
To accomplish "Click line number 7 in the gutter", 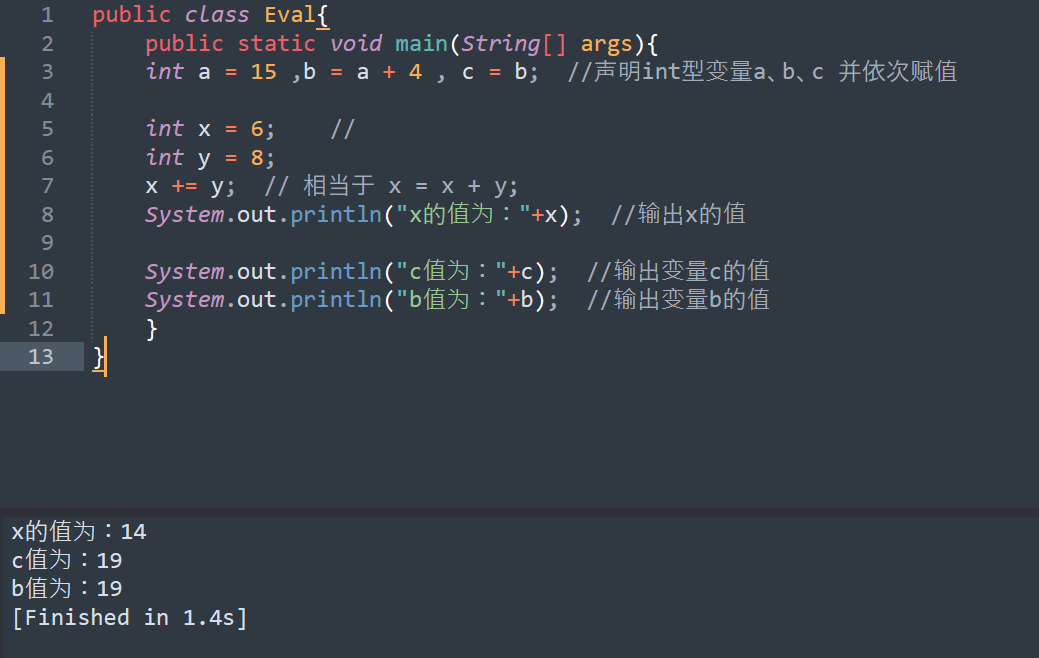I will point(47,186).
